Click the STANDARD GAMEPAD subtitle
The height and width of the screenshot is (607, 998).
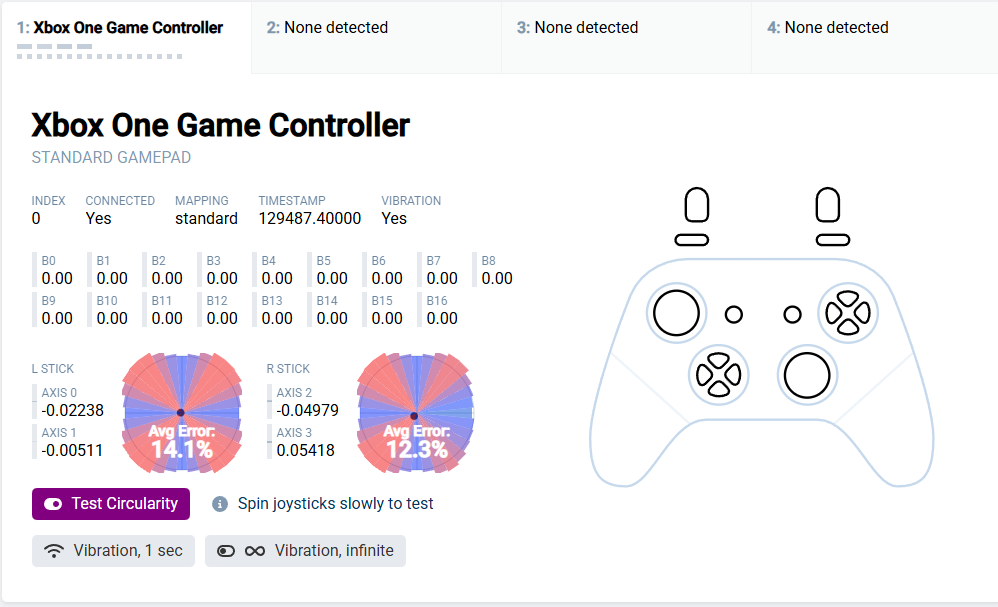(x=111, y=157)
